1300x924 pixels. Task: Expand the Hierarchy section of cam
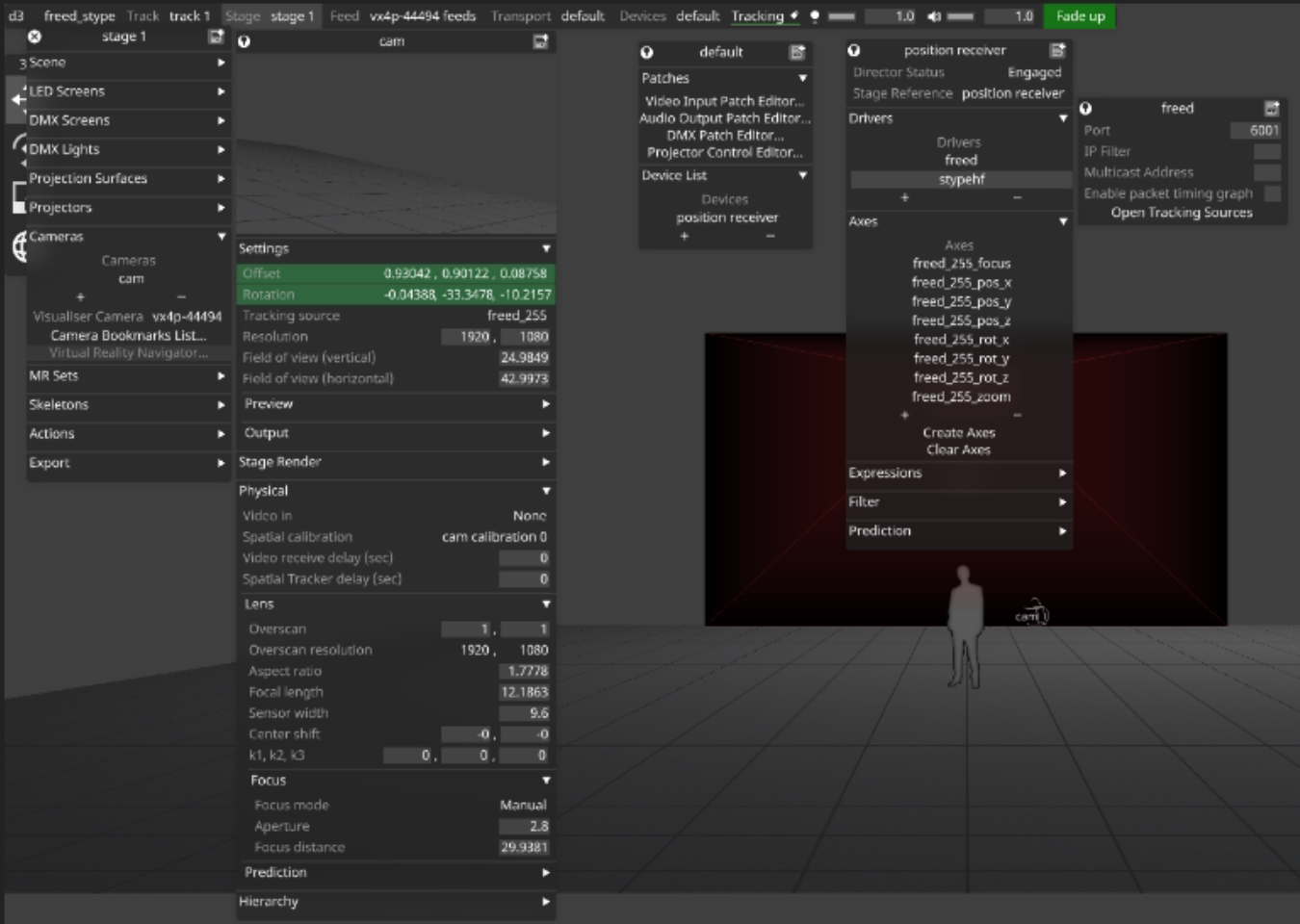(x=395, y=902)
